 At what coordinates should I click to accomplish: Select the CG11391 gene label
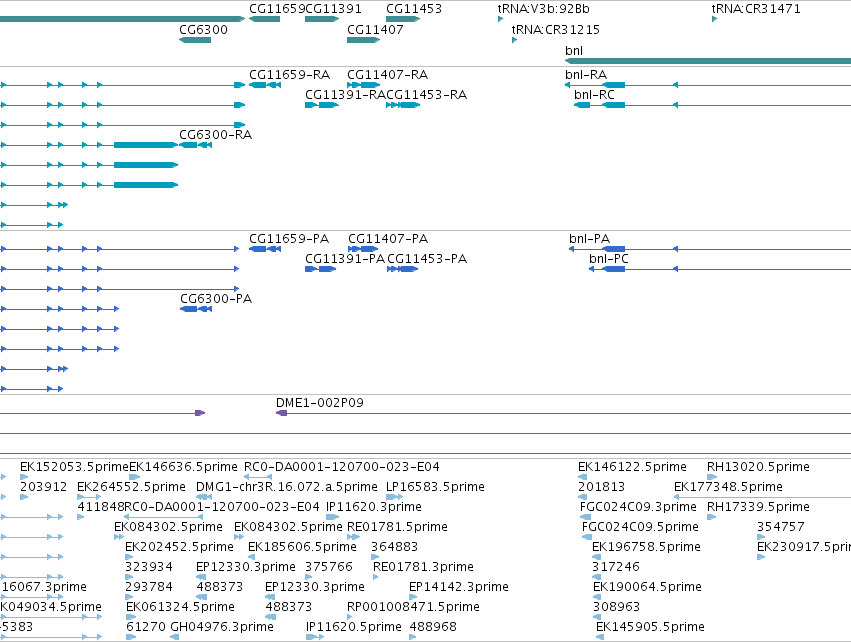pos(333,9)
